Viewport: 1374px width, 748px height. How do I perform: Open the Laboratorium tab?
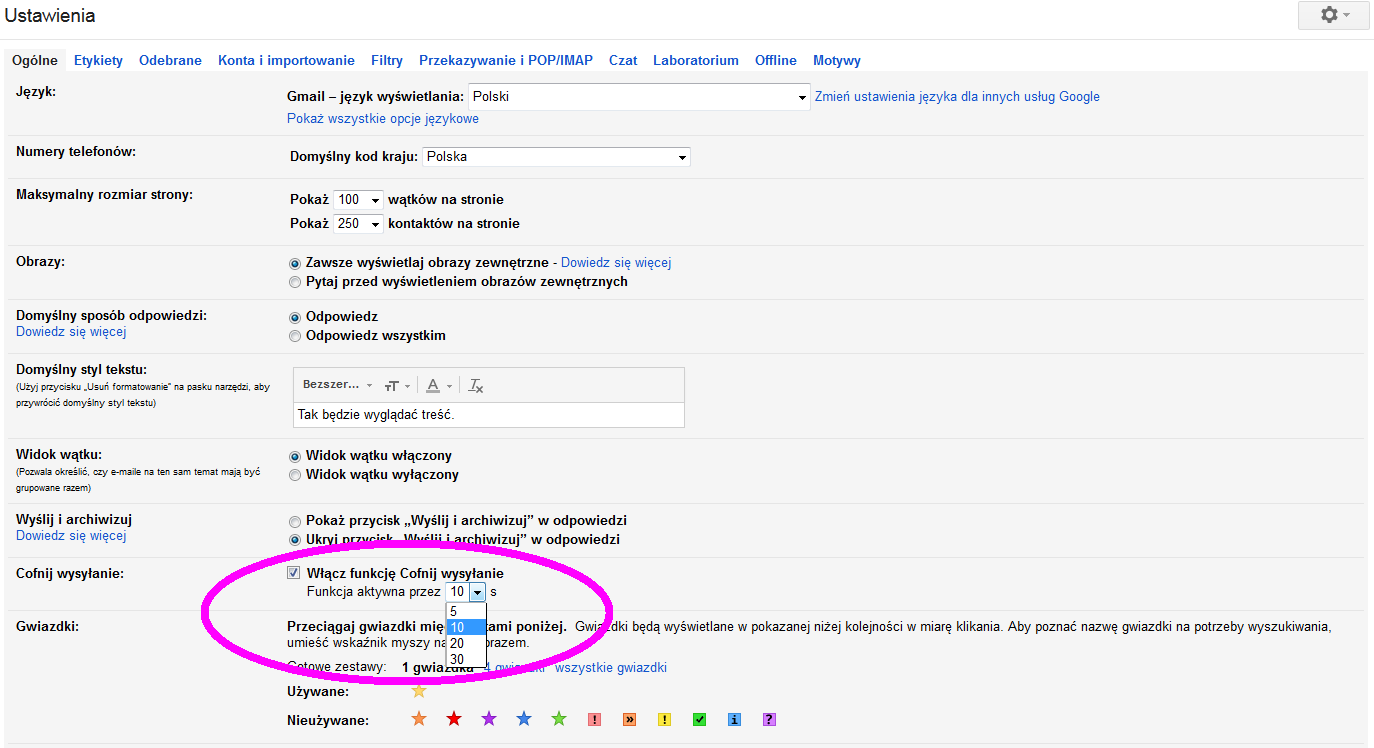coord(696,60)
